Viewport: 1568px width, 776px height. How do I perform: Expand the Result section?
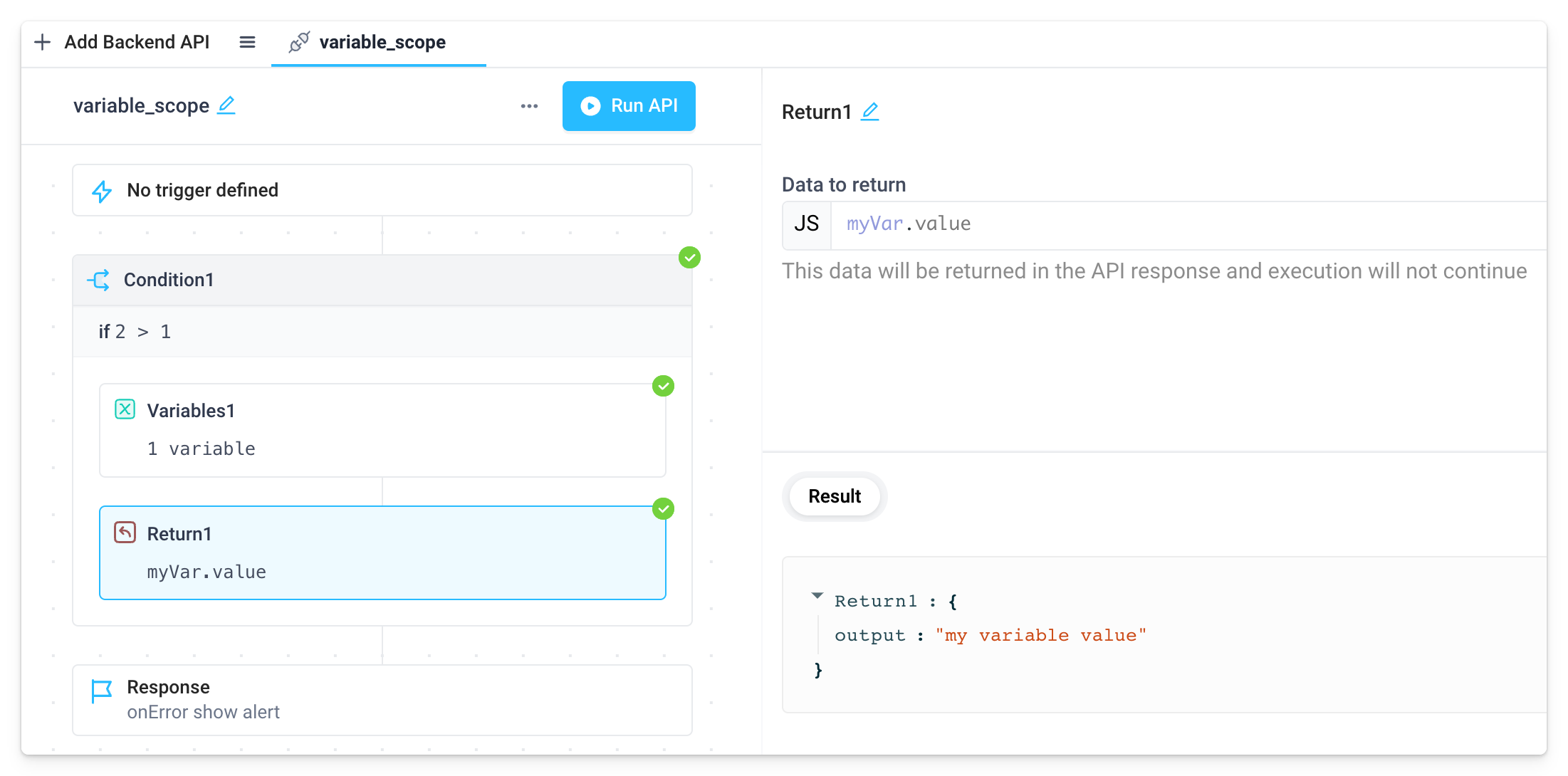coord(834,496)
